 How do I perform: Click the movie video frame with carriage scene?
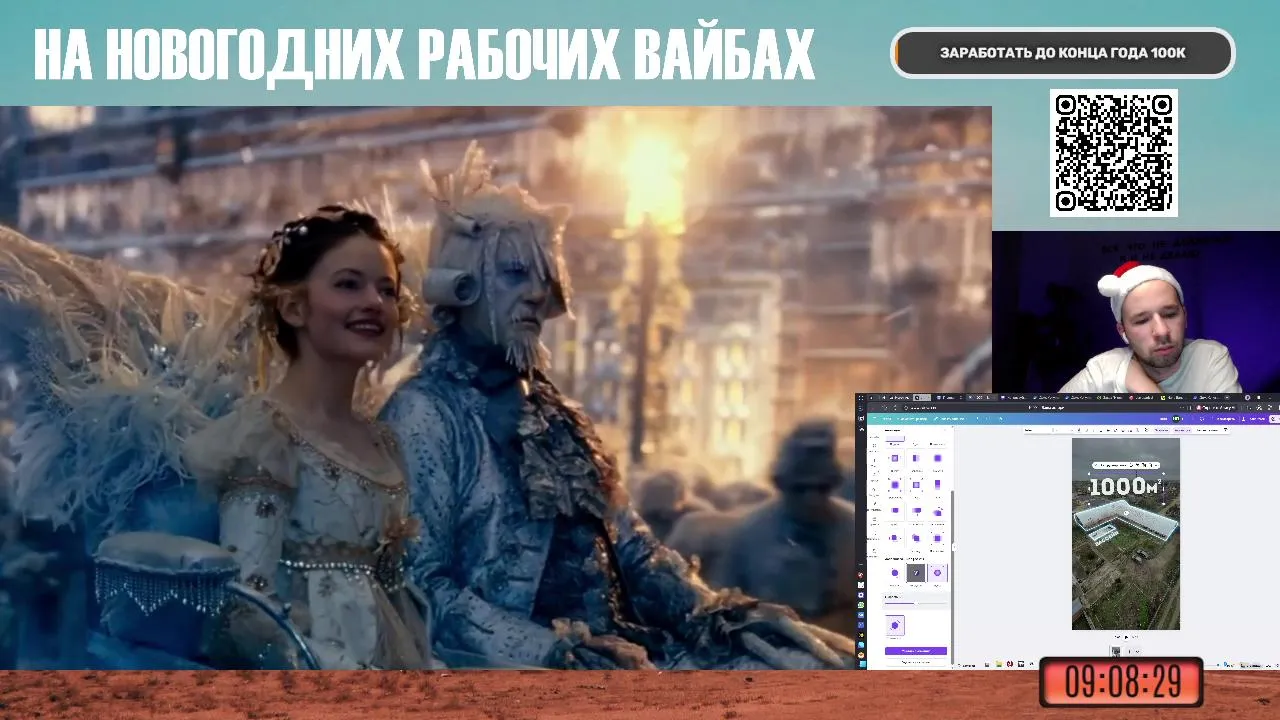point(496,388)
